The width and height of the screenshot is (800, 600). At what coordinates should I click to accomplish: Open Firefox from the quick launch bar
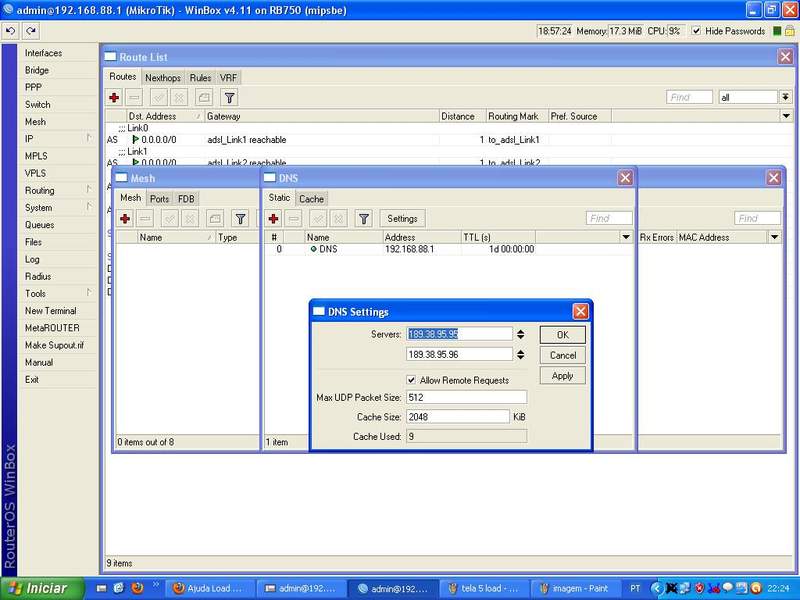point(137,588)
